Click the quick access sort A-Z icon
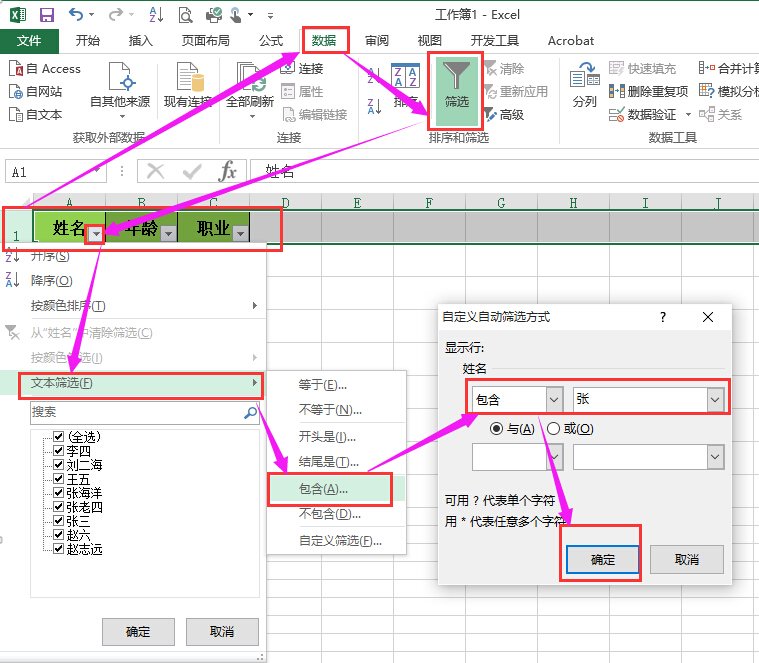Viewport: 759px width, 663px height. pos(156,15)
